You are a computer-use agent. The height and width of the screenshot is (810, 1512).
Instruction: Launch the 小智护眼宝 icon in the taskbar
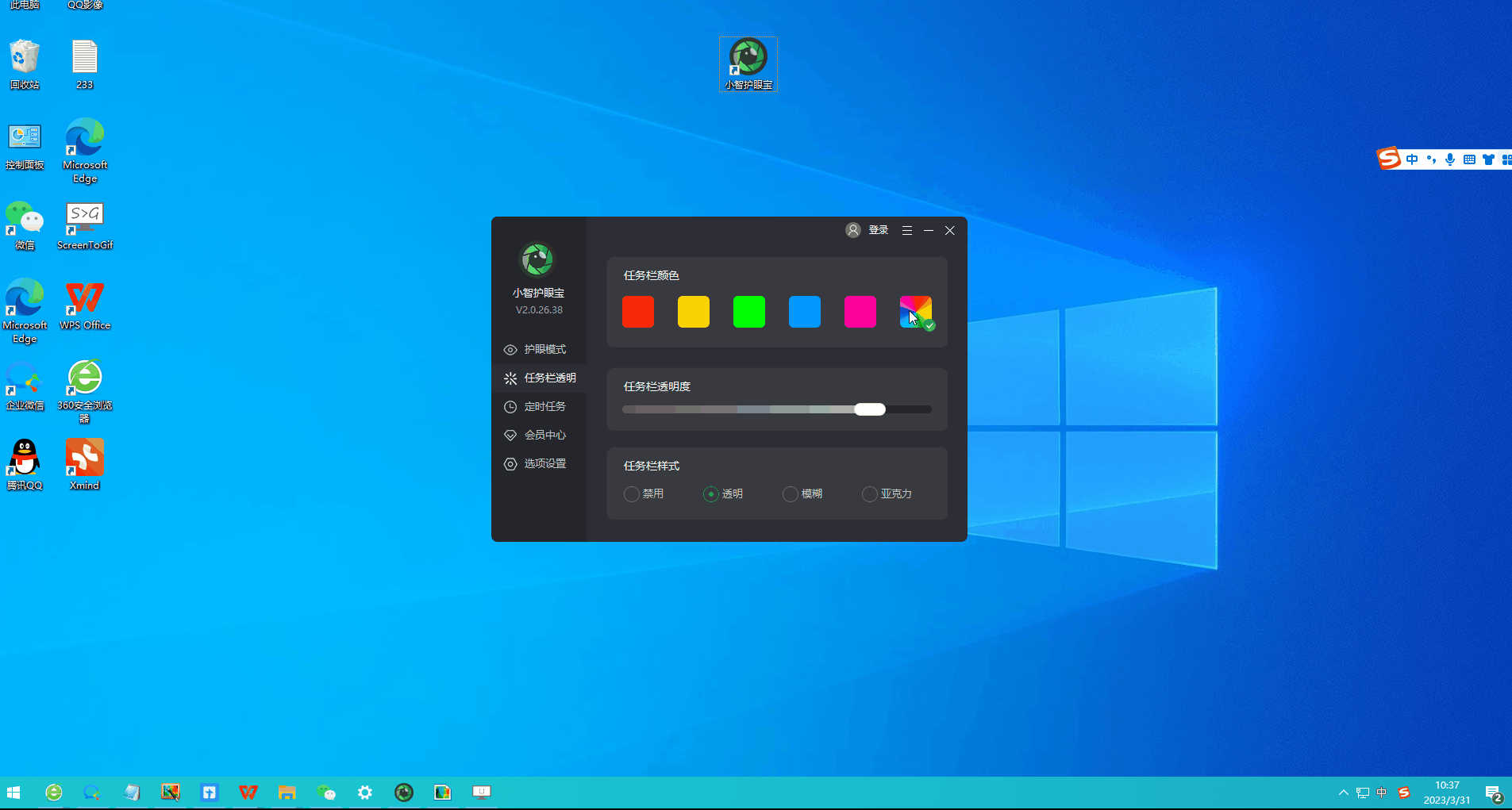click(404, 792)
